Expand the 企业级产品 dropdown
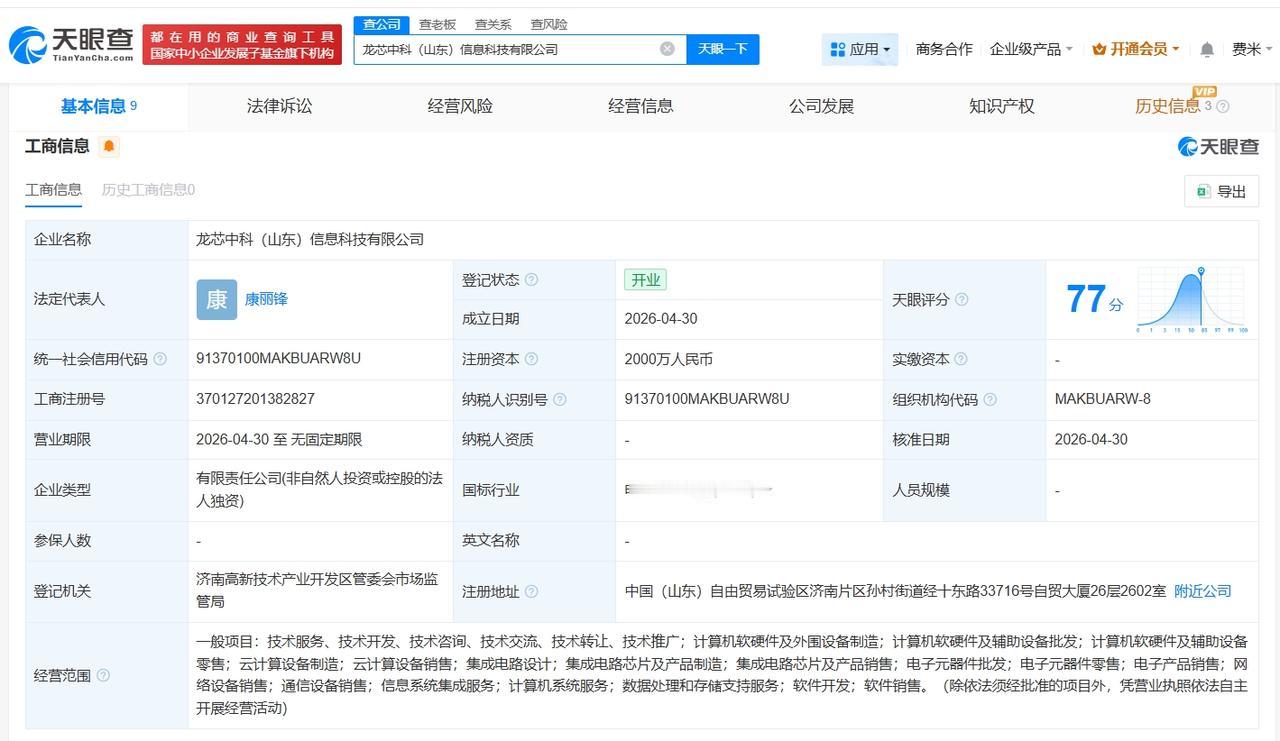The height and width of the screenshot is (741, 1280). tap(1030, 49)
